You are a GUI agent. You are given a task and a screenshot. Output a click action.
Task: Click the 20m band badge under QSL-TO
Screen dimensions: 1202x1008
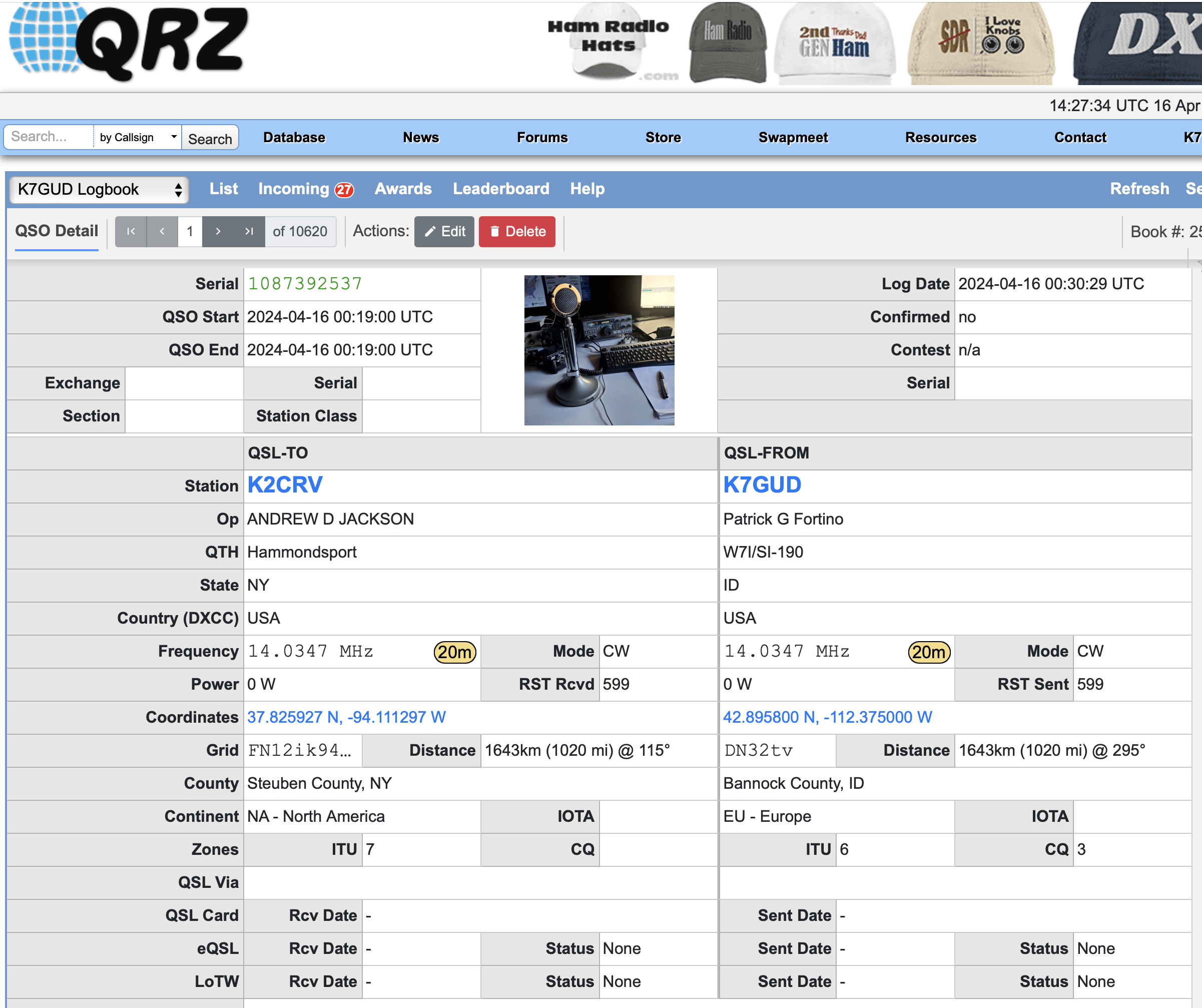point(454,652)
